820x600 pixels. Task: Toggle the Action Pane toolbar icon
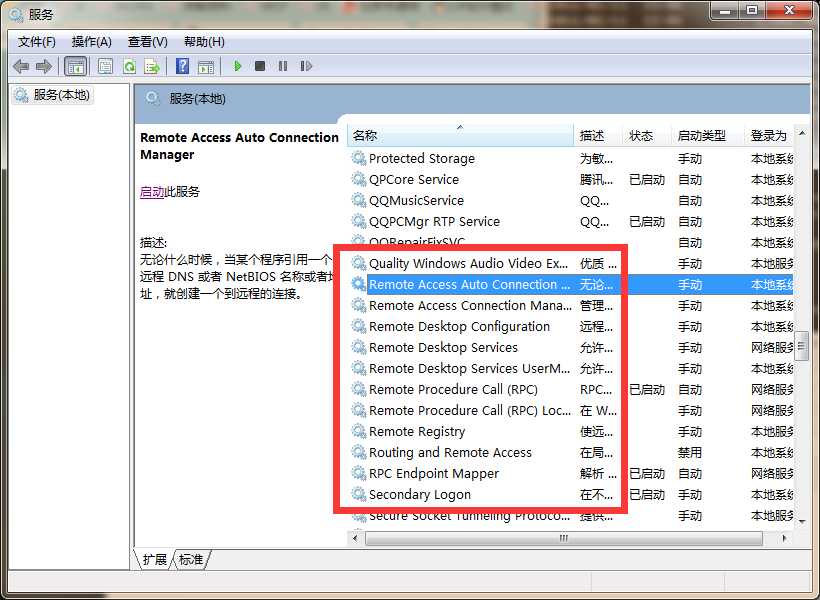(x=206, y=66)
